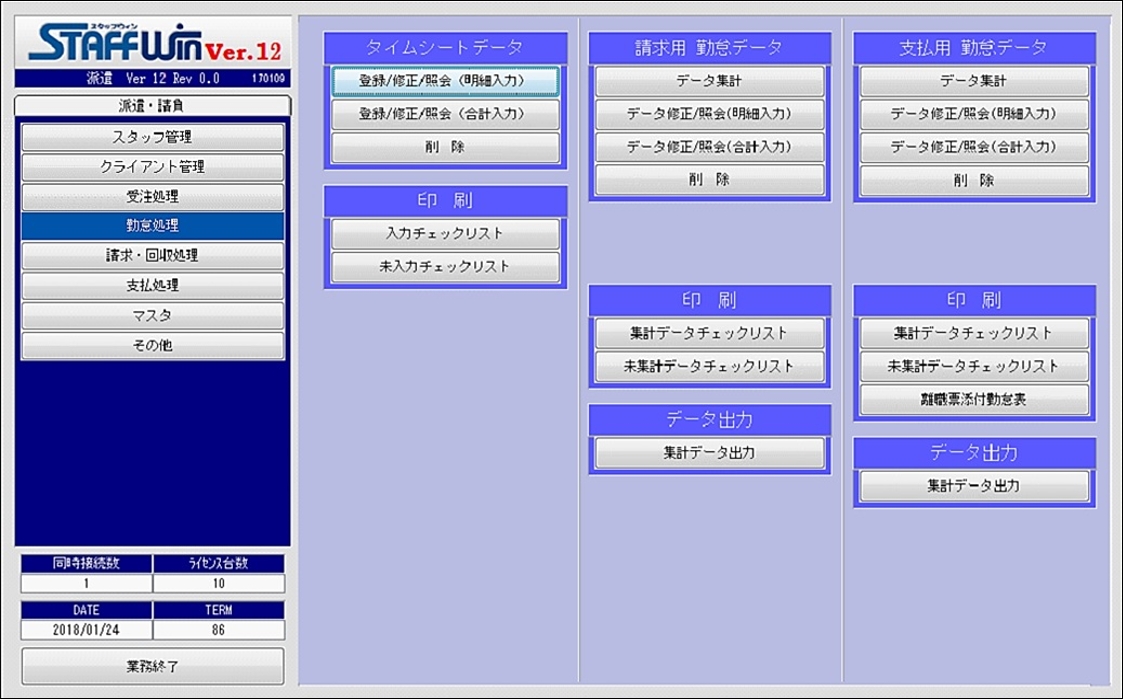Open timesheet 登録/修正/照会(合計入力)

tap(445, 115)
